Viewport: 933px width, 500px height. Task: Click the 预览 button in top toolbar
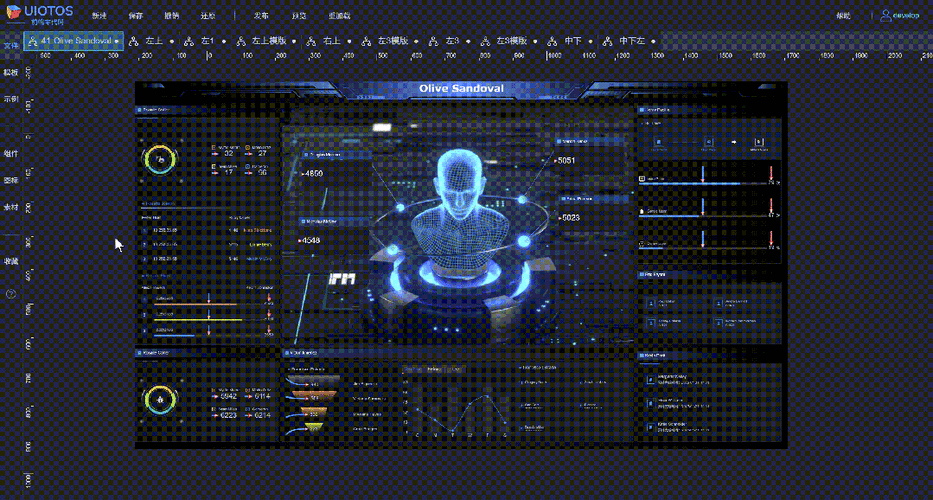(x=300, y=16)
